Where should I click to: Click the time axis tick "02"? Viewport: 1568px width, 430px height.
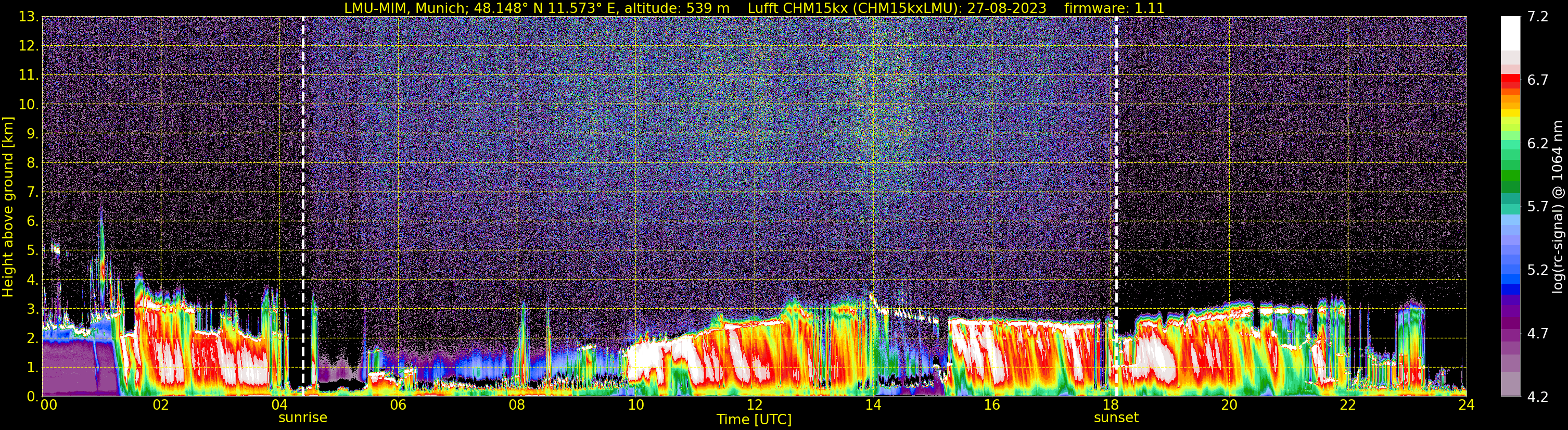click(161, 406)
